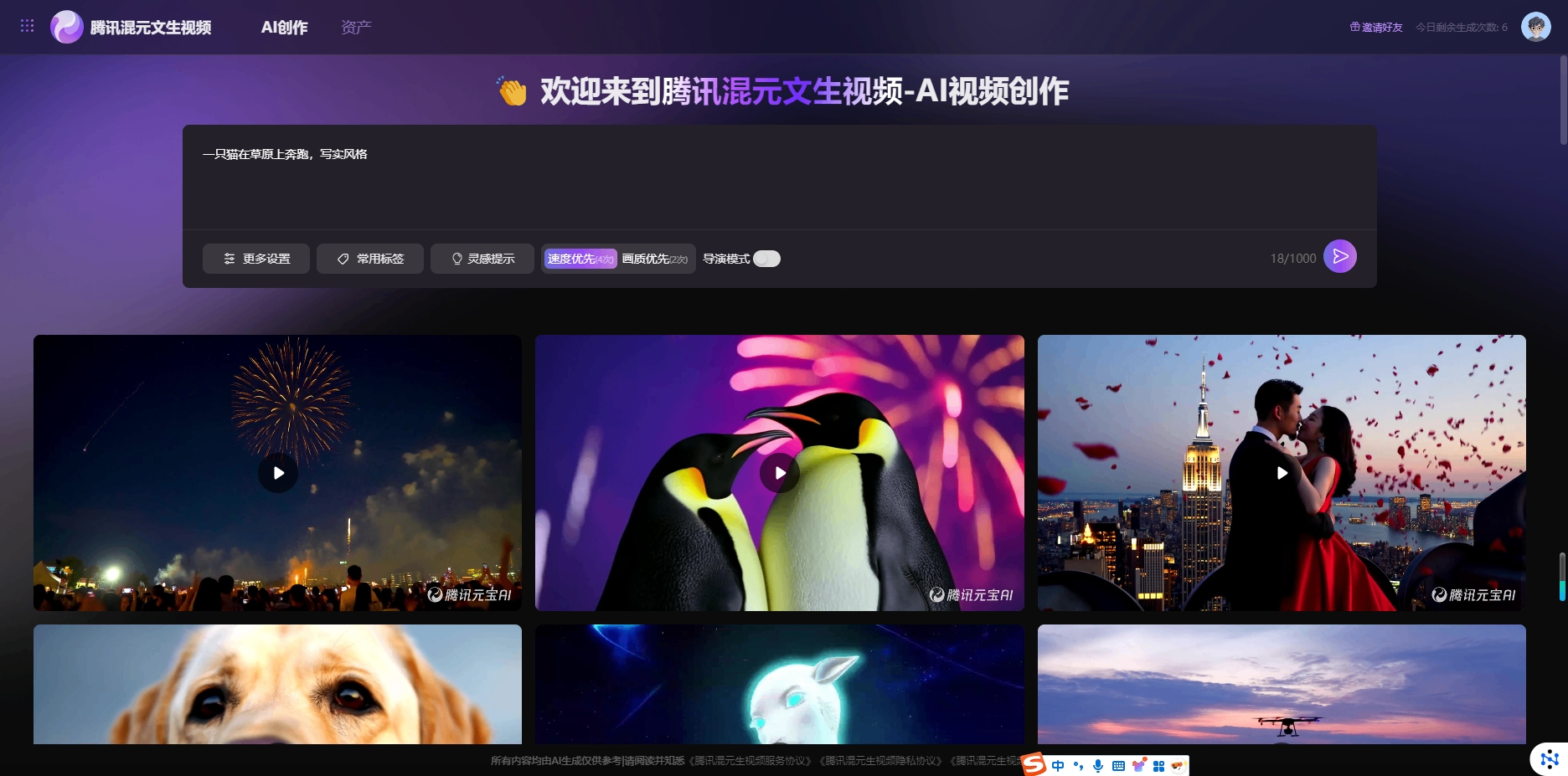The image size is (1568, 776).
Task: Click the sliders icon in 更多设置
Action: [230, 259]
